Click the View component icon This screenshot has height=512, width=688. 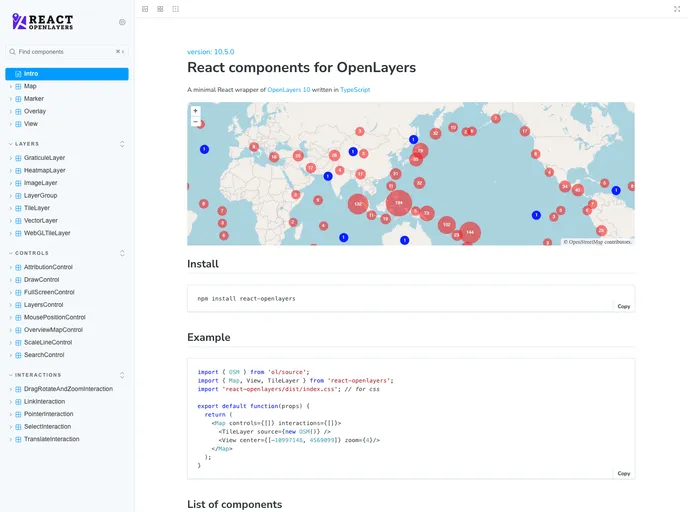[18, 124]
